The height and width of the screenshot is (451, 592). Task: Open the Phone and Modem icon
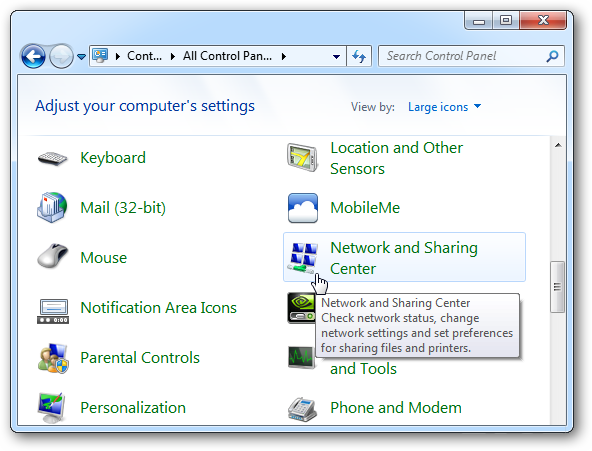(x=302, y=409)
